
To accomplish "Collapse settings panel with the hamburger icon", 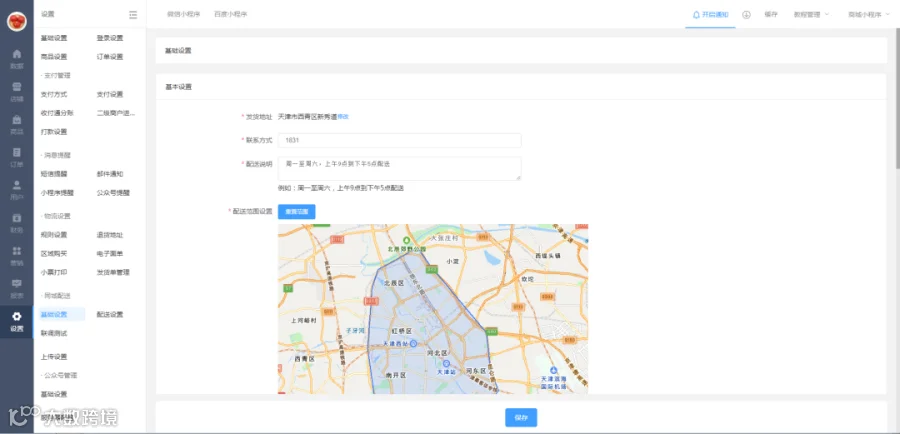I will point(133,15).
